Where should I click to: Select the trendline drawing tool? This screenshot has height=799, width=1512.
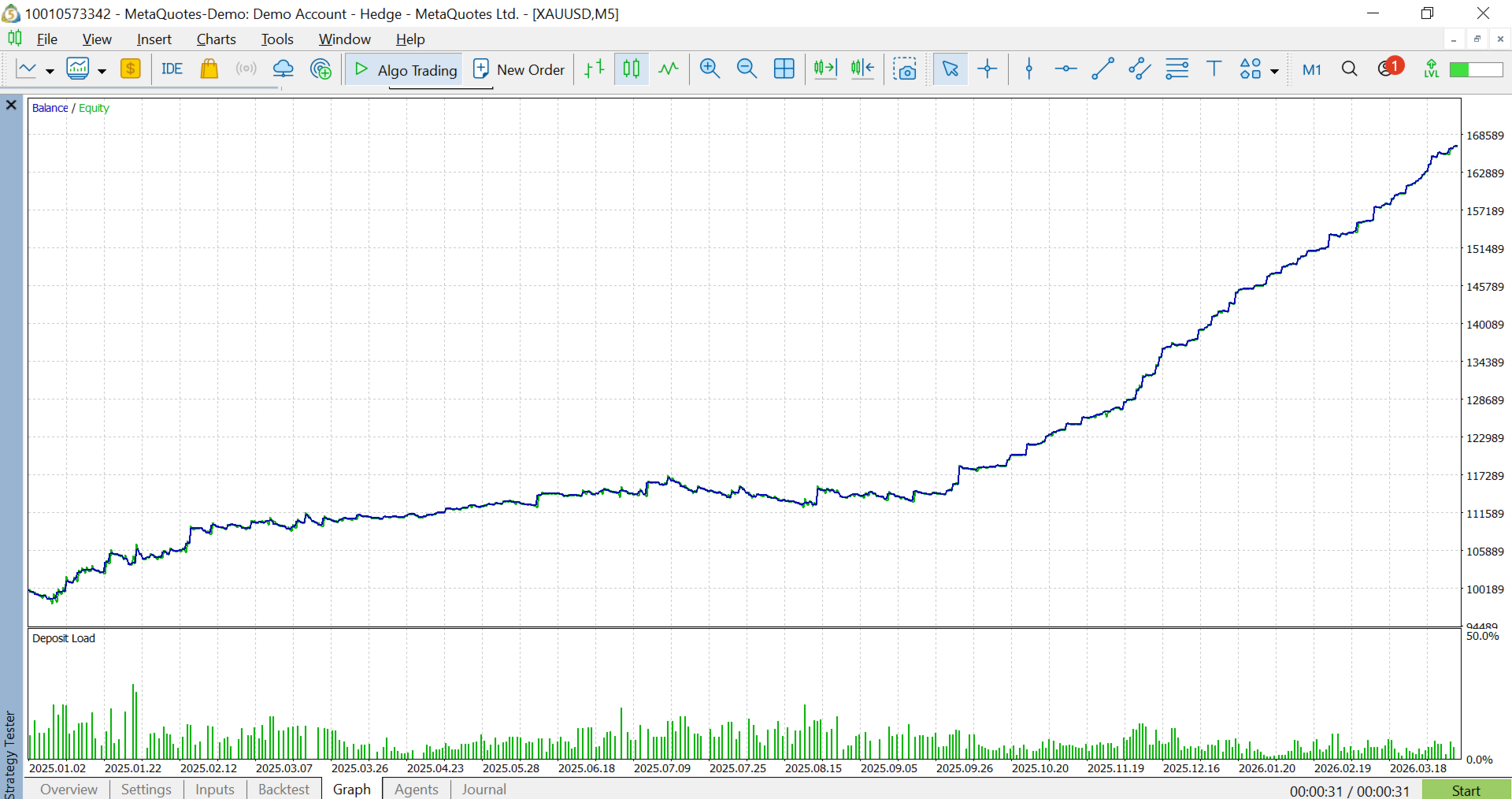pos(1102,69)
